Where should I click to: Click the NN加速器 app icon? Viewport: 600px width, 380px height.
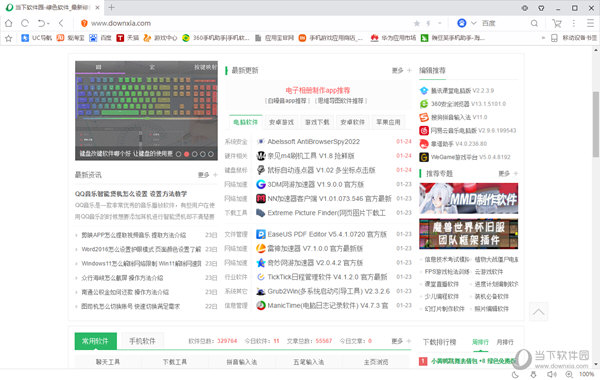(x=261, y=199)
